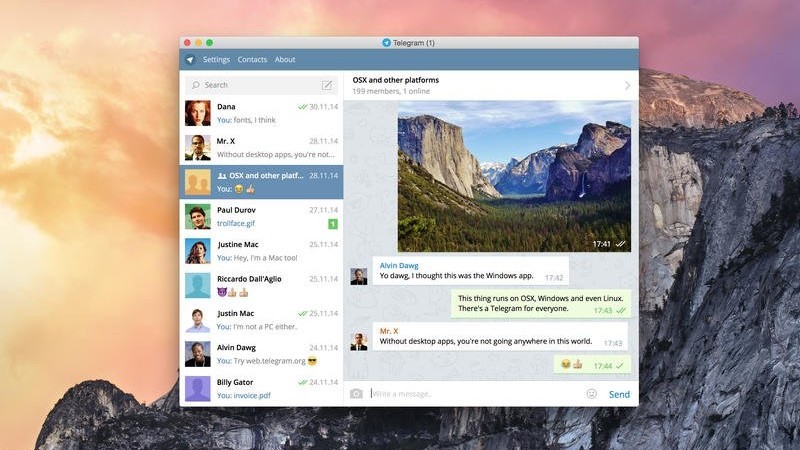This screenshot has width=800, height=450.
Task: Click the Telegram icon in window title bar
Action: pyautogui.click(x=386, y=43)
